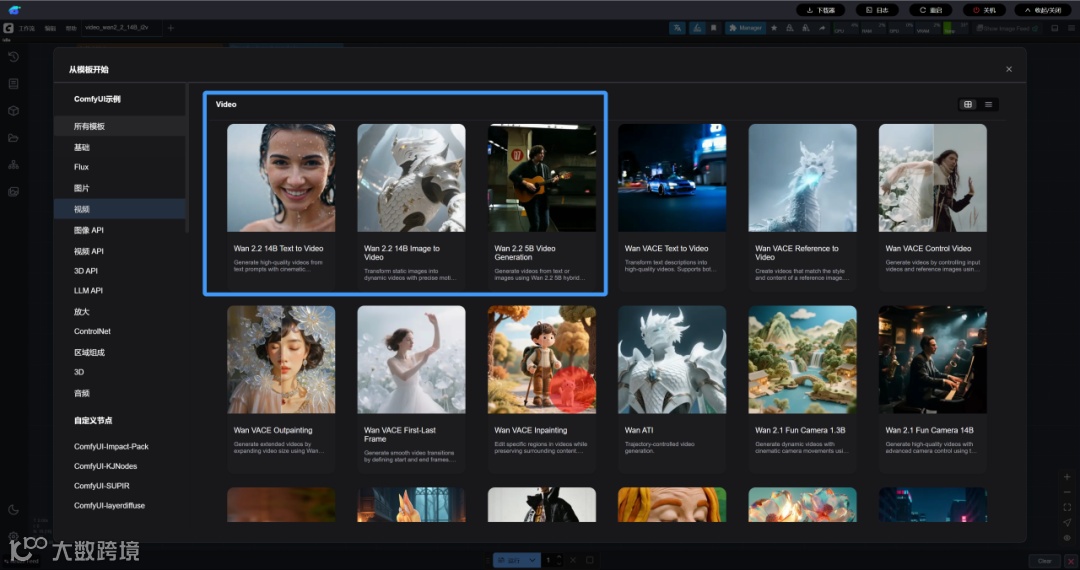Open the queue history sidebar icon
Image resolution: width=1080 pixels, height=570 pixels.
(x=13, y=57)
